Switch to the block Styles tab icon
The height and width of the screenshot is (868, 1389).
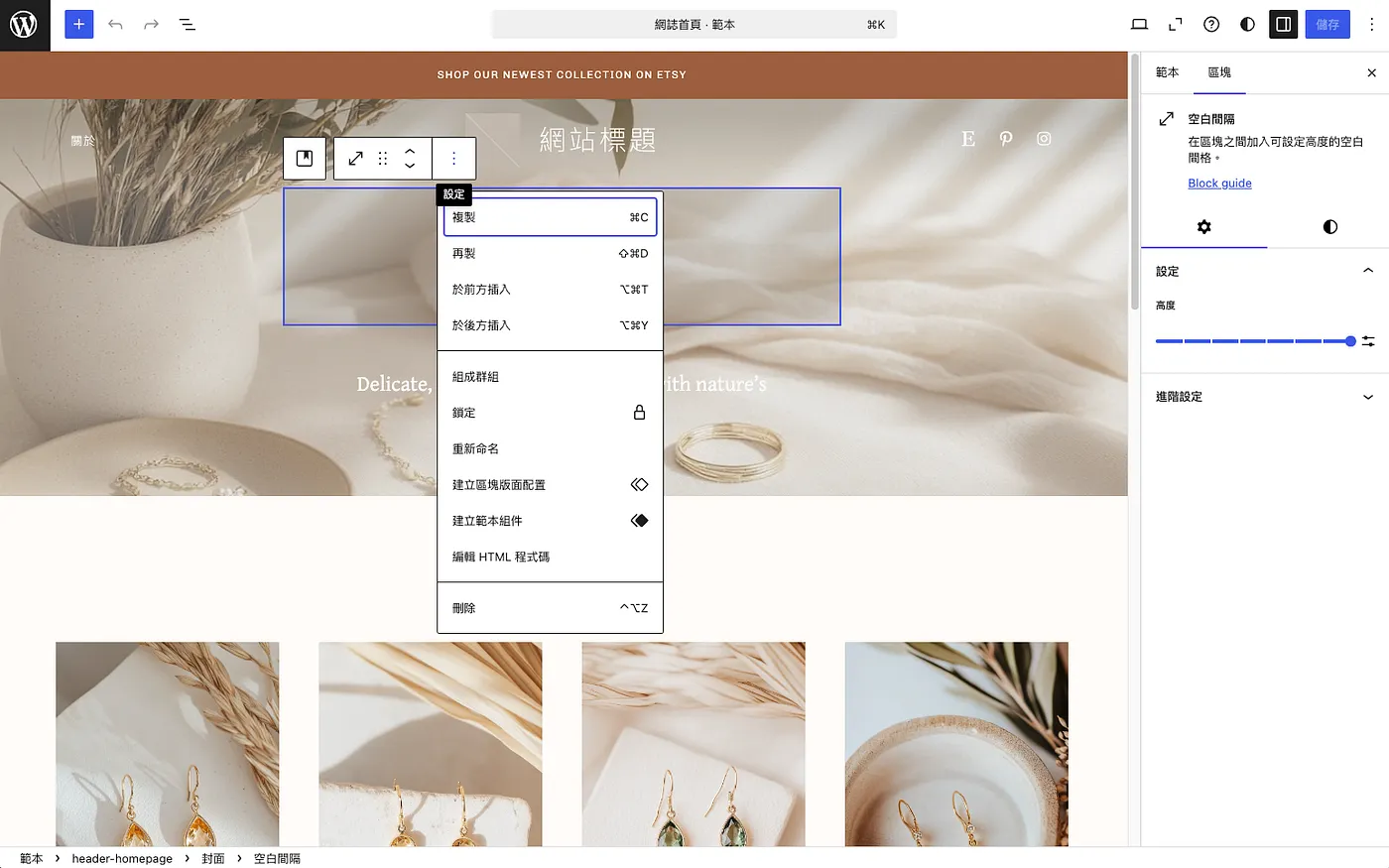(x=1329, y=227)
